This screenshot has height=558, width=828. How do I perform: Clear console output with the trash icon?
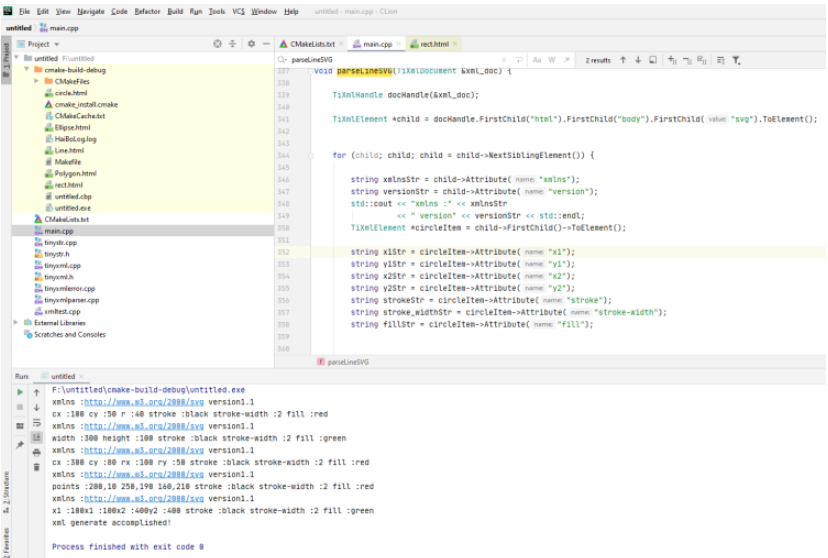click(x=38, y=467)
